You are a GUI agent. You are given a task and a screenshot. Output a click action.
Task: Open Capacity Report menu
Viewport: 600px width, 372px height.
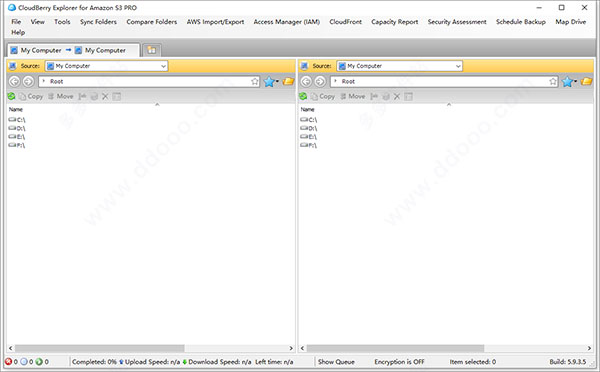click(x=395, y=22)
